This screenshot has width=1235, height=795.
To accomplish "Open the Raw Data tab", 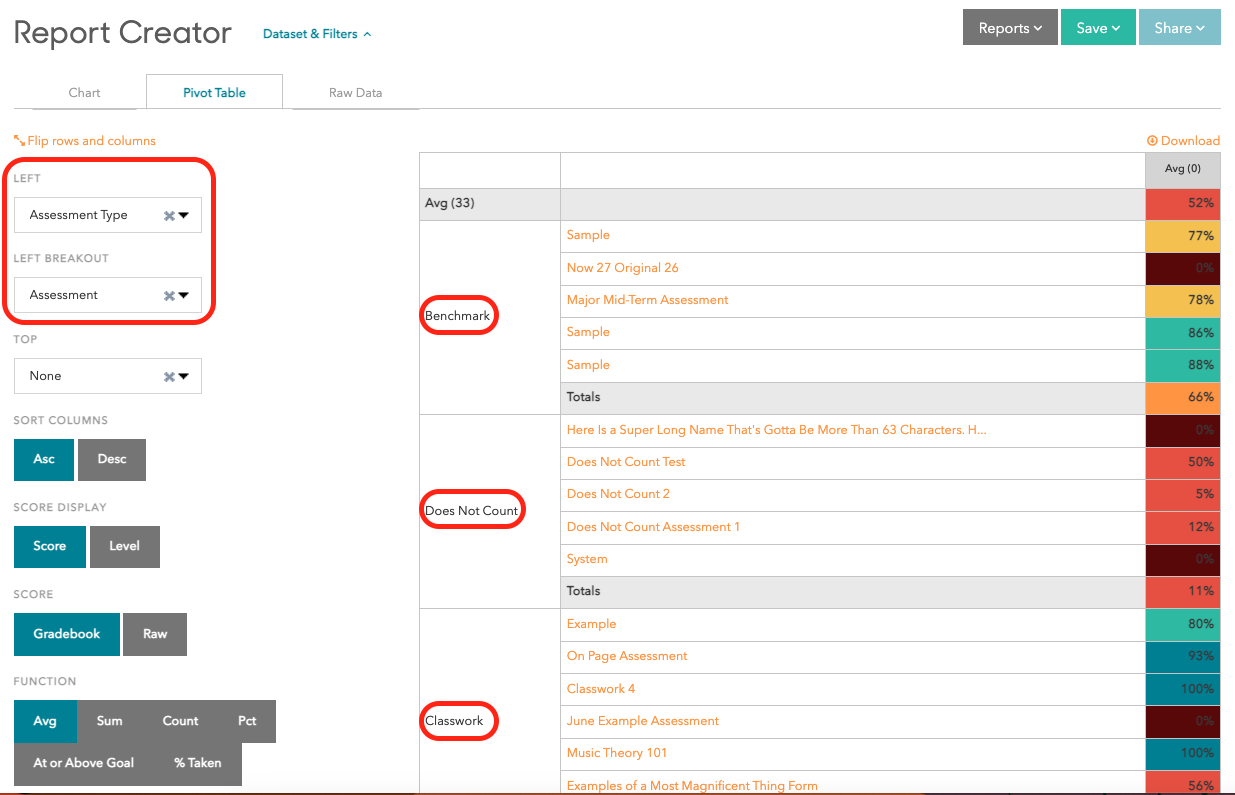I will tap(355, 93).
